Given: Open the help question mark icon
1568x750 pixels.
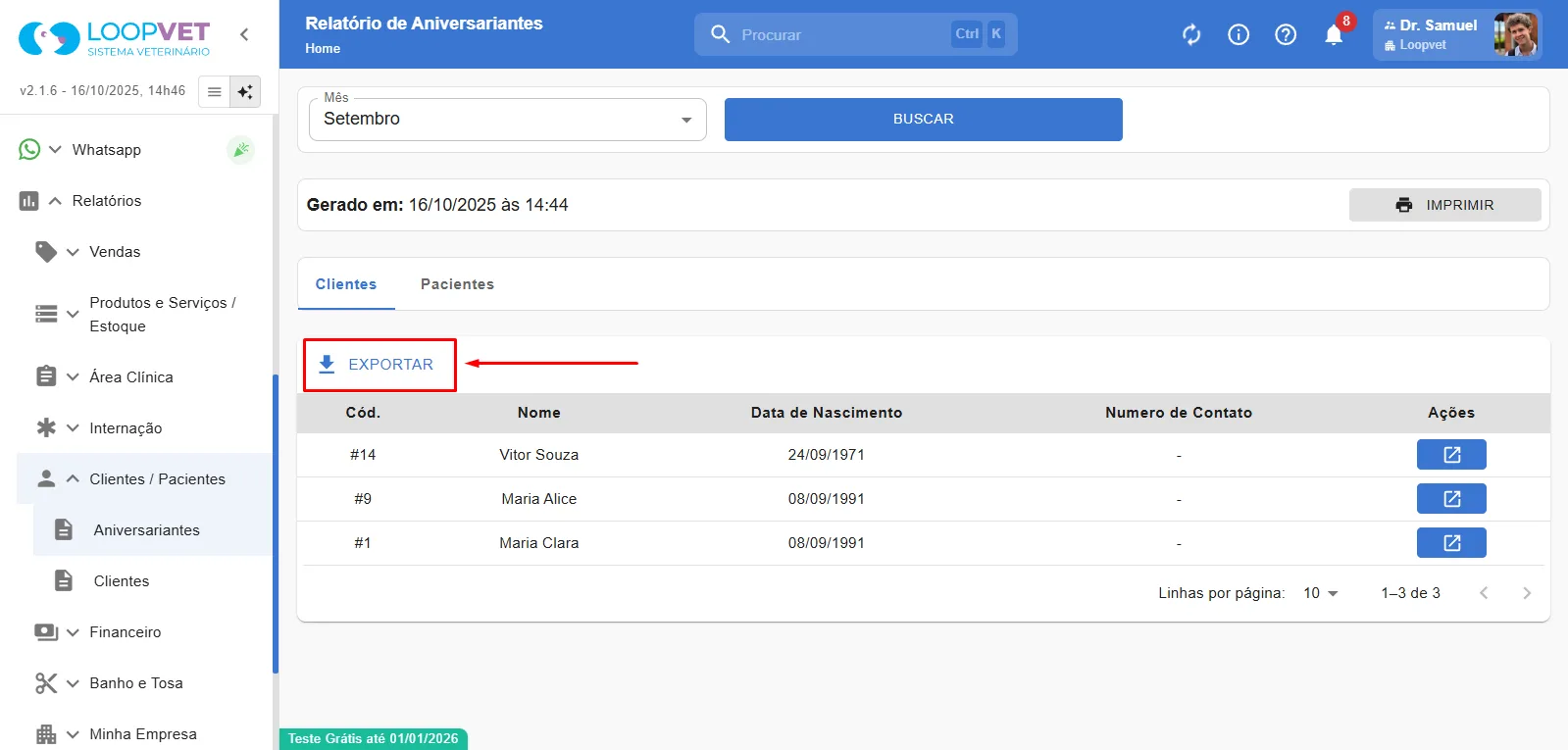Looking at the screenshot, I should point(1286,35).
